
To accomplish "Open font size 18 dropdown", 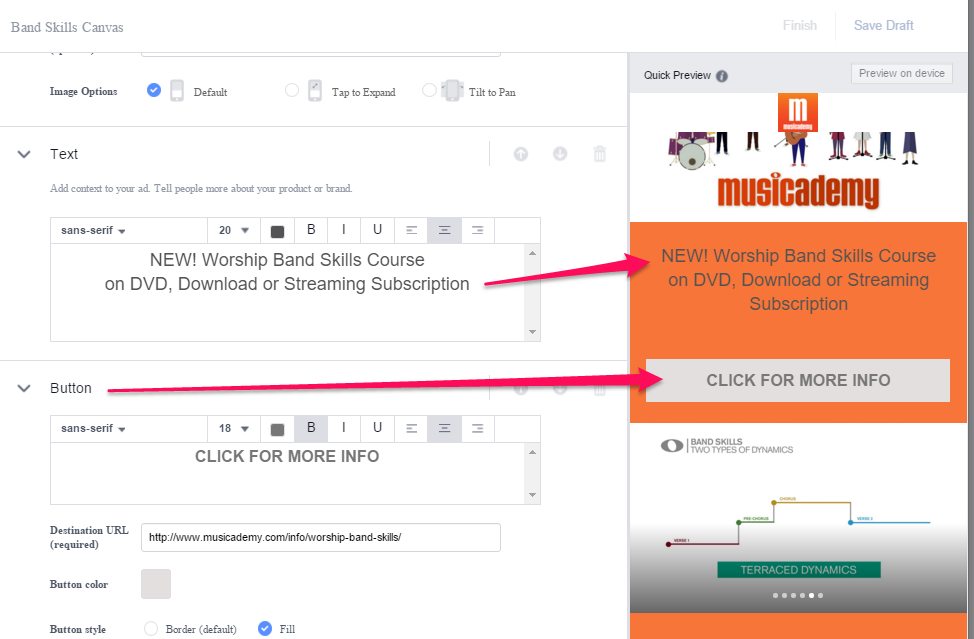I will 234,428.
